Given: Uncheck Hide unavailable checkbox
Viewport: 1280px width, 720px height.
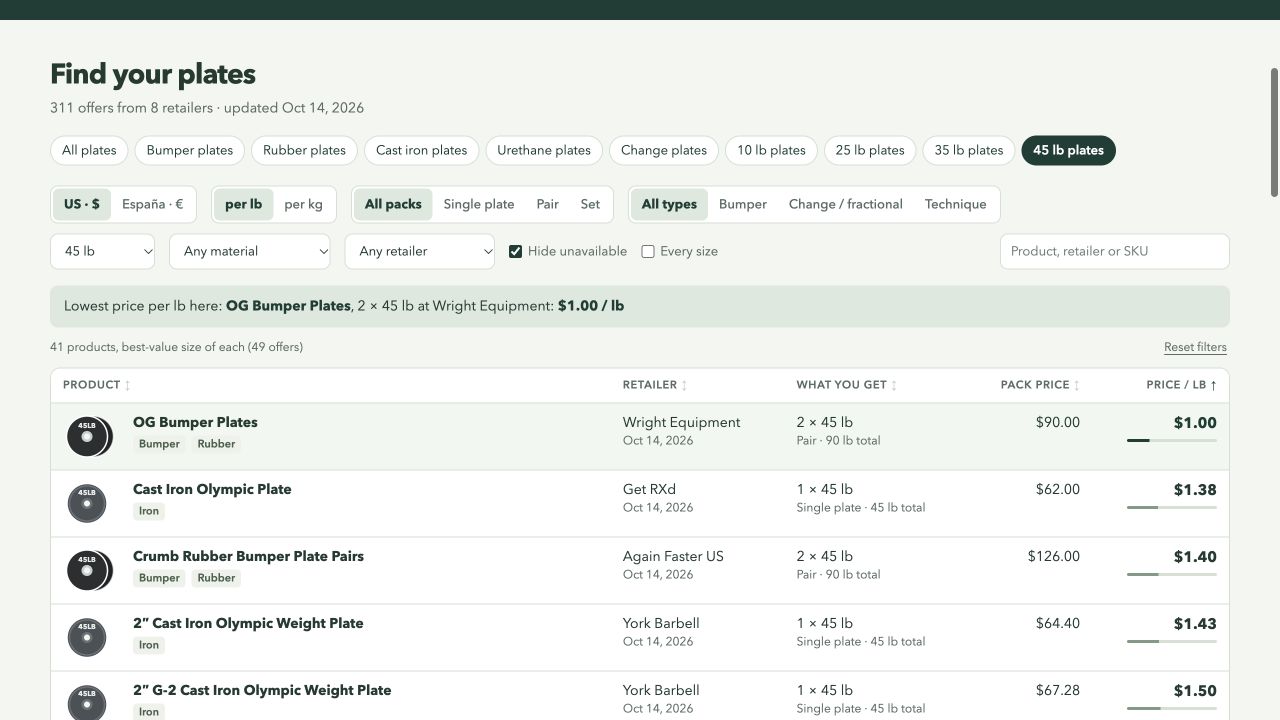Looking at the screenshot, I should [516, 251].
